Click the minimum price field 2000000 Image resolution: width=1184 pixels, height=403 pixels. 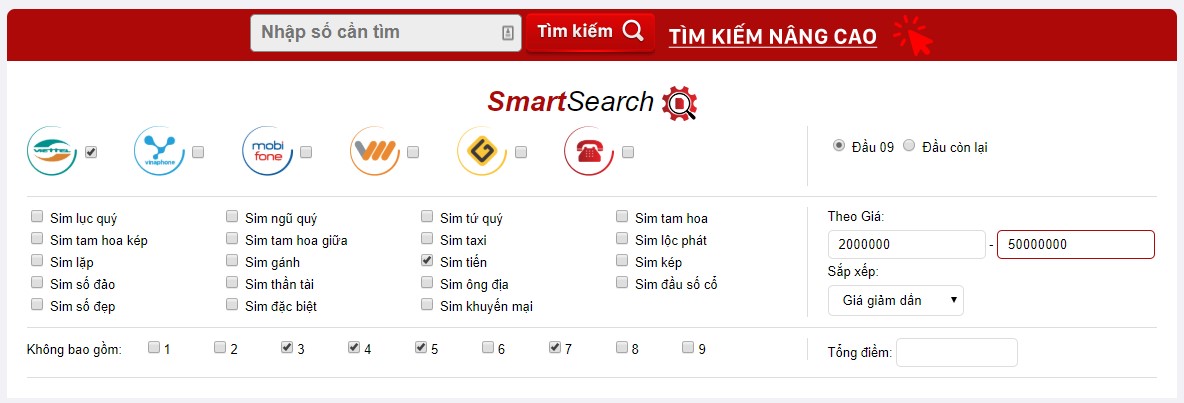907,245
